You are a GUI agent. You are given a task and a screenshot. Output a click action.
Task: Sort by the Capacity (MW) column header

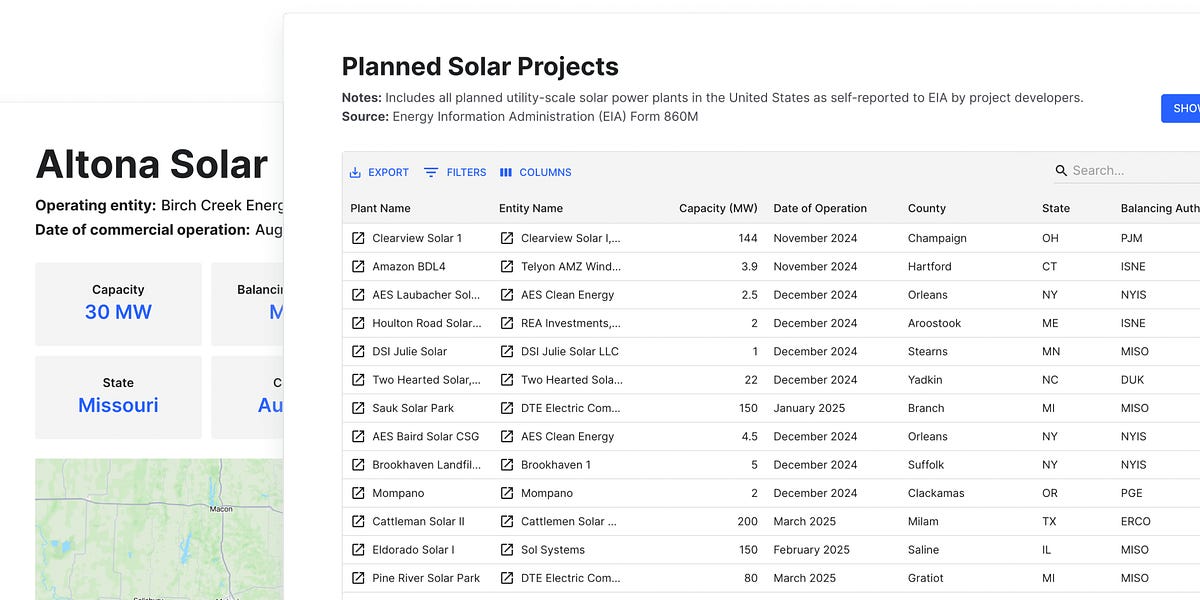tap(717, 208)
